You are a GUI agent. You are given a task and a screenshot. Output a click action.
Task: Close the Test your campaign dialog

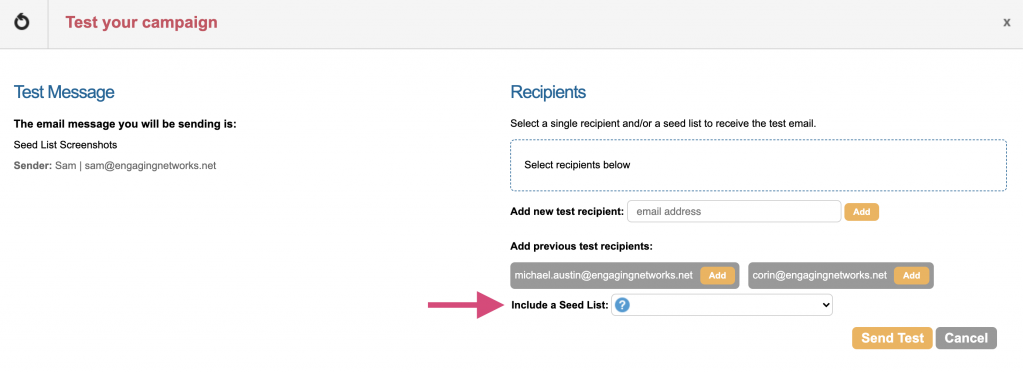pyautogui.click(x=1007, y=23)
